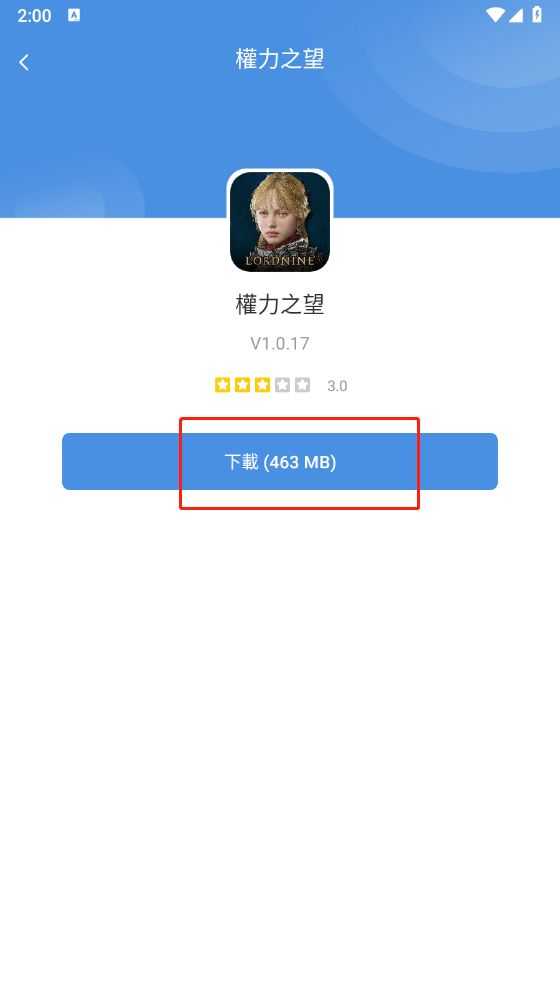Tap the cellular signal strength icon

[x=515, y=15]
